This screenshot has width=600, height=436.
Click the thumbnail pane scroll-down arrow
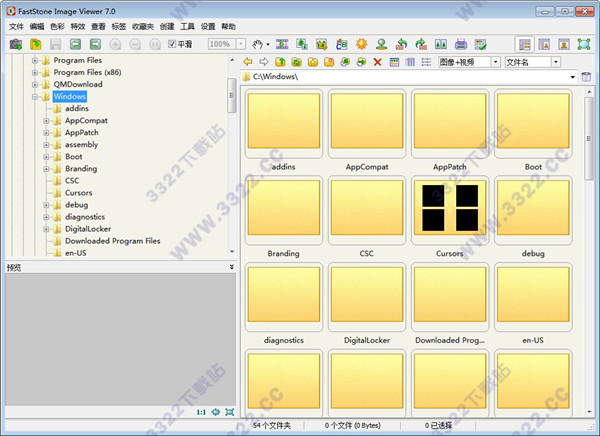589,412
